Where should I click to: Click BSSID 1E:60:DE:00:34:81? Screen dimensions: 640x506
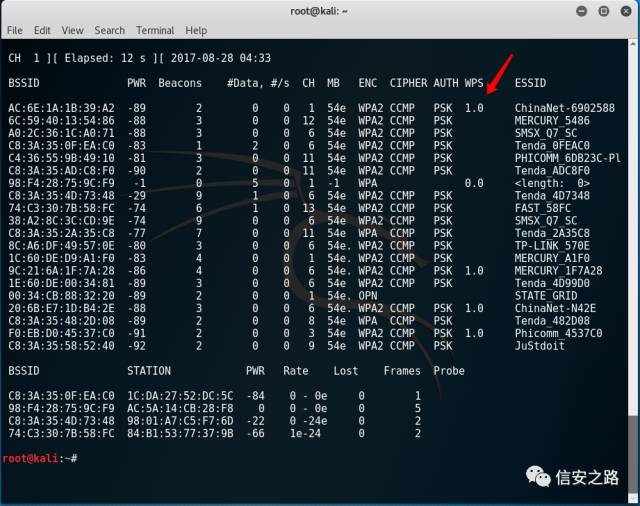(x=61, y=283)
